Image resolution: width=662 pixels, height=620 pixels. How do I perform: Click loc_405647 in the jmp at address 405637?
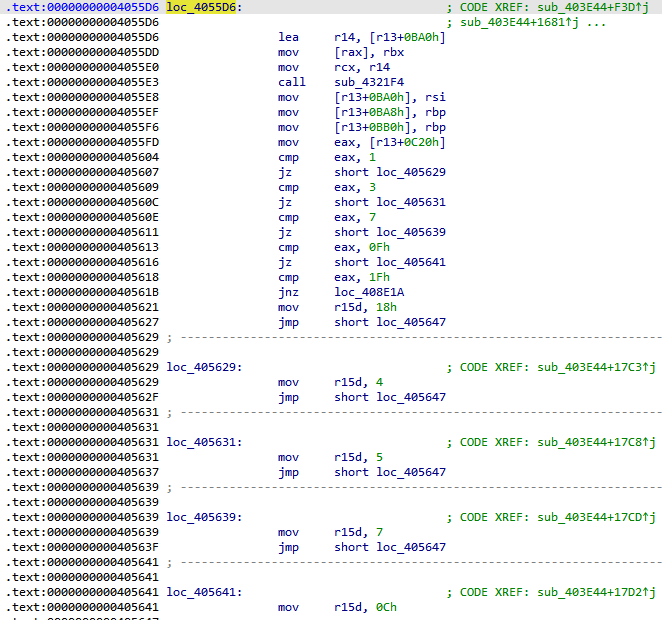411,472
